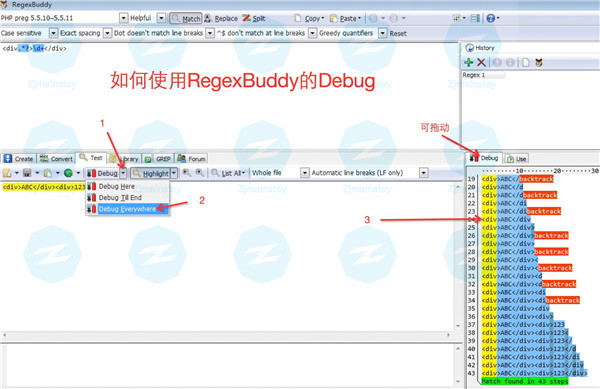Add a new regex to History

pos(468,62)
